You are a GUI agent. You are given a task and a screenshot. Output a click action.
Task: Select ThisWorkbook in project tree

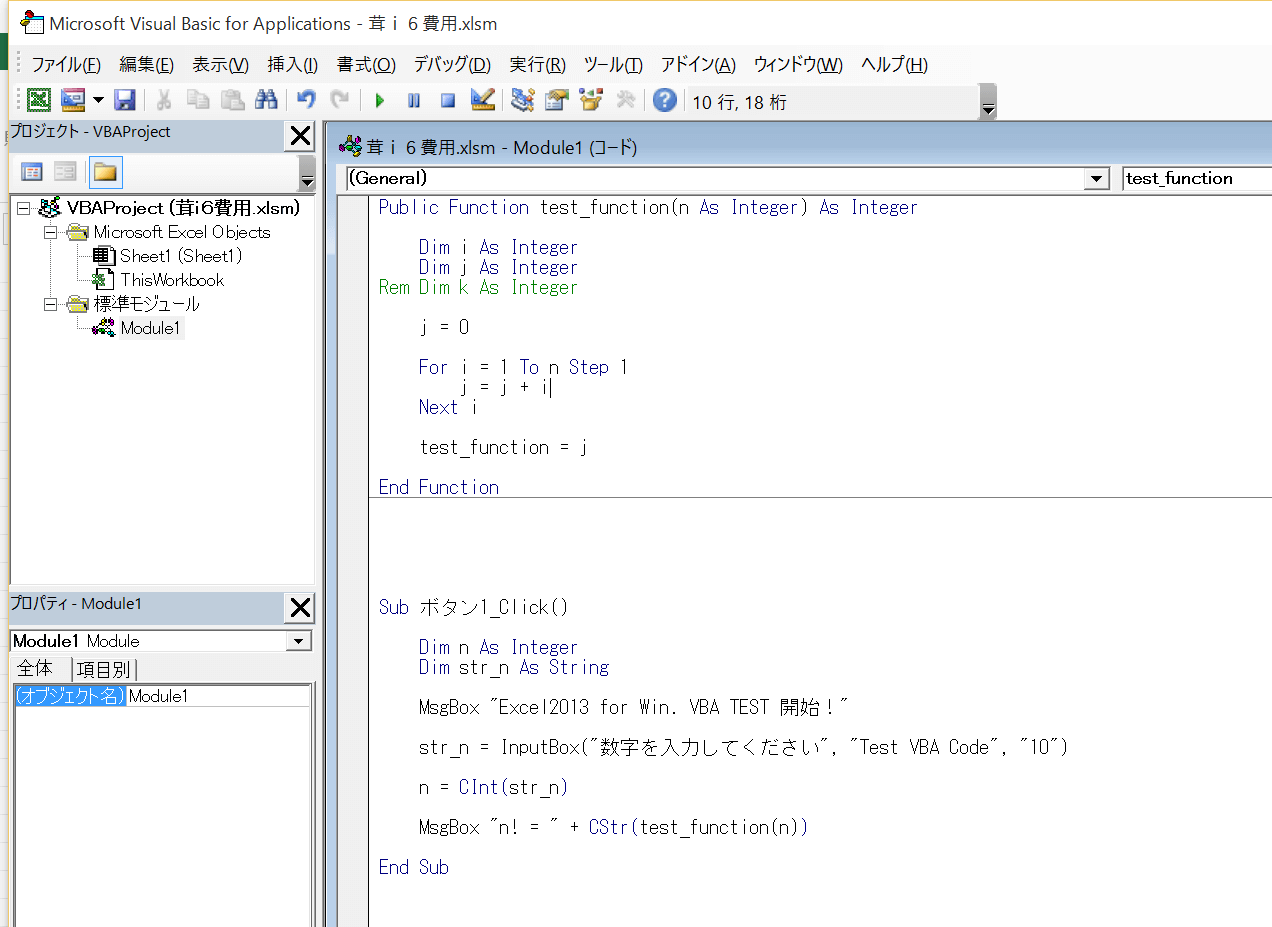172,280
